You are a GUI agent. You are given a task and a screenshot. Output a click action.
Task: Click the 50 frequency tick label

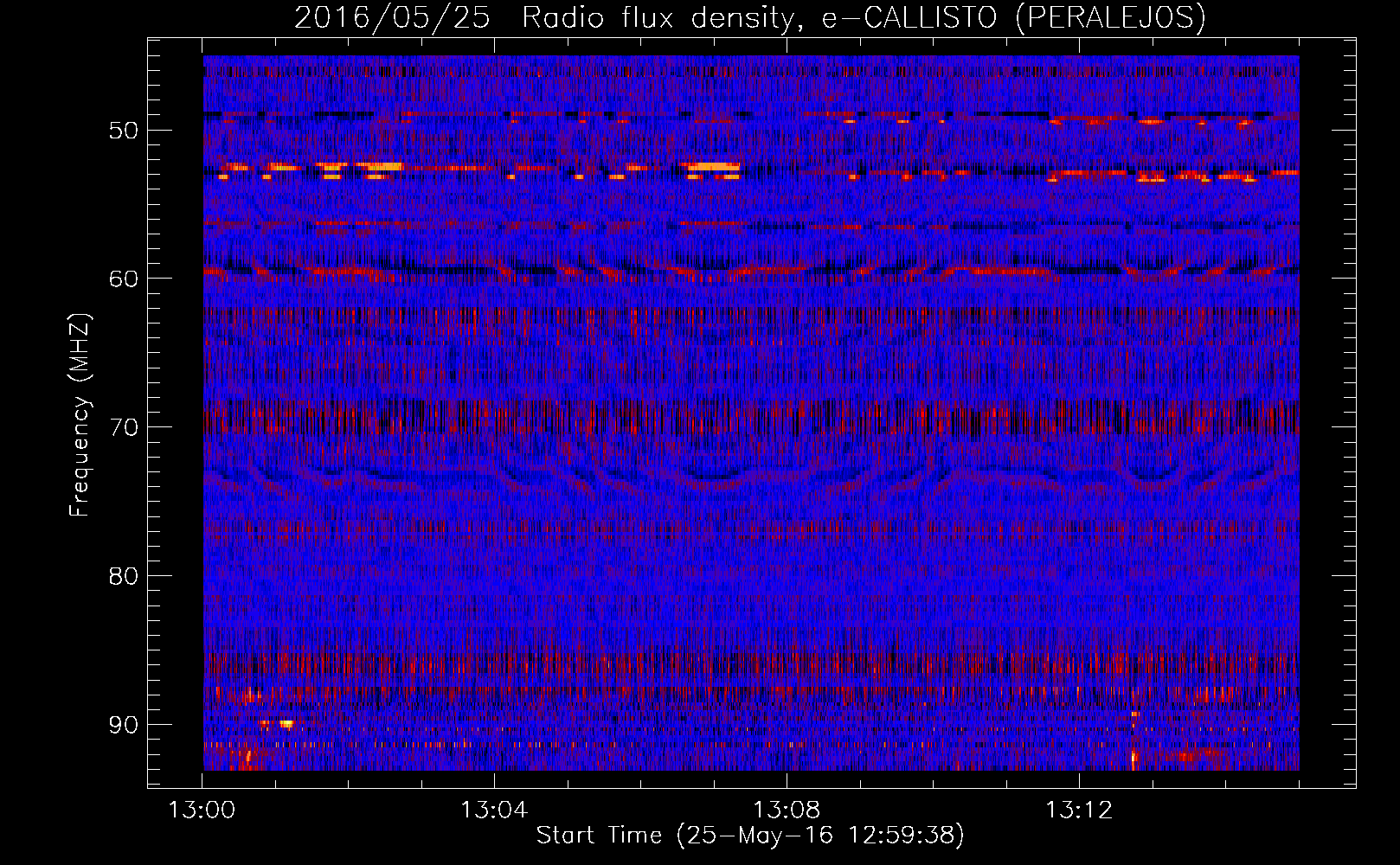124,131
